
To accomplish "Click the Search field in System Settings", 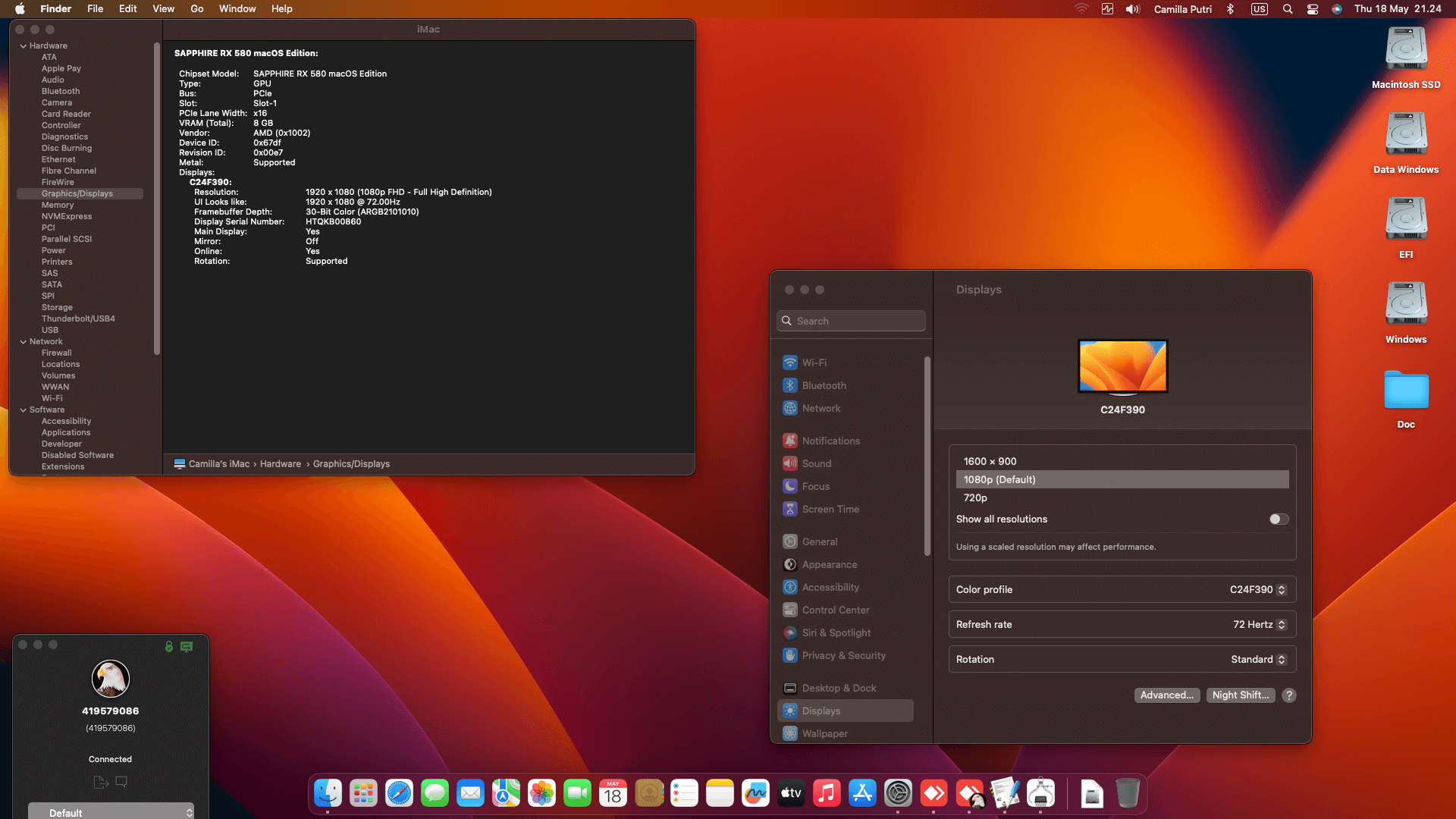I will coord(851,321).
